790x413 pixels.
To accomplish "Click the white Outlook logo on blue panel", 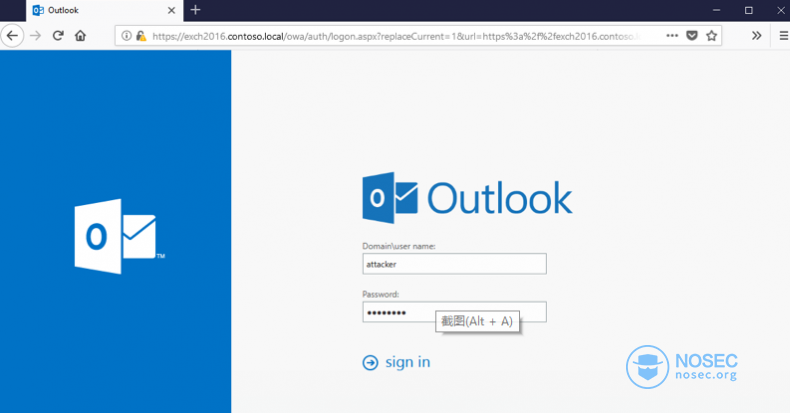I will [120, 236].
